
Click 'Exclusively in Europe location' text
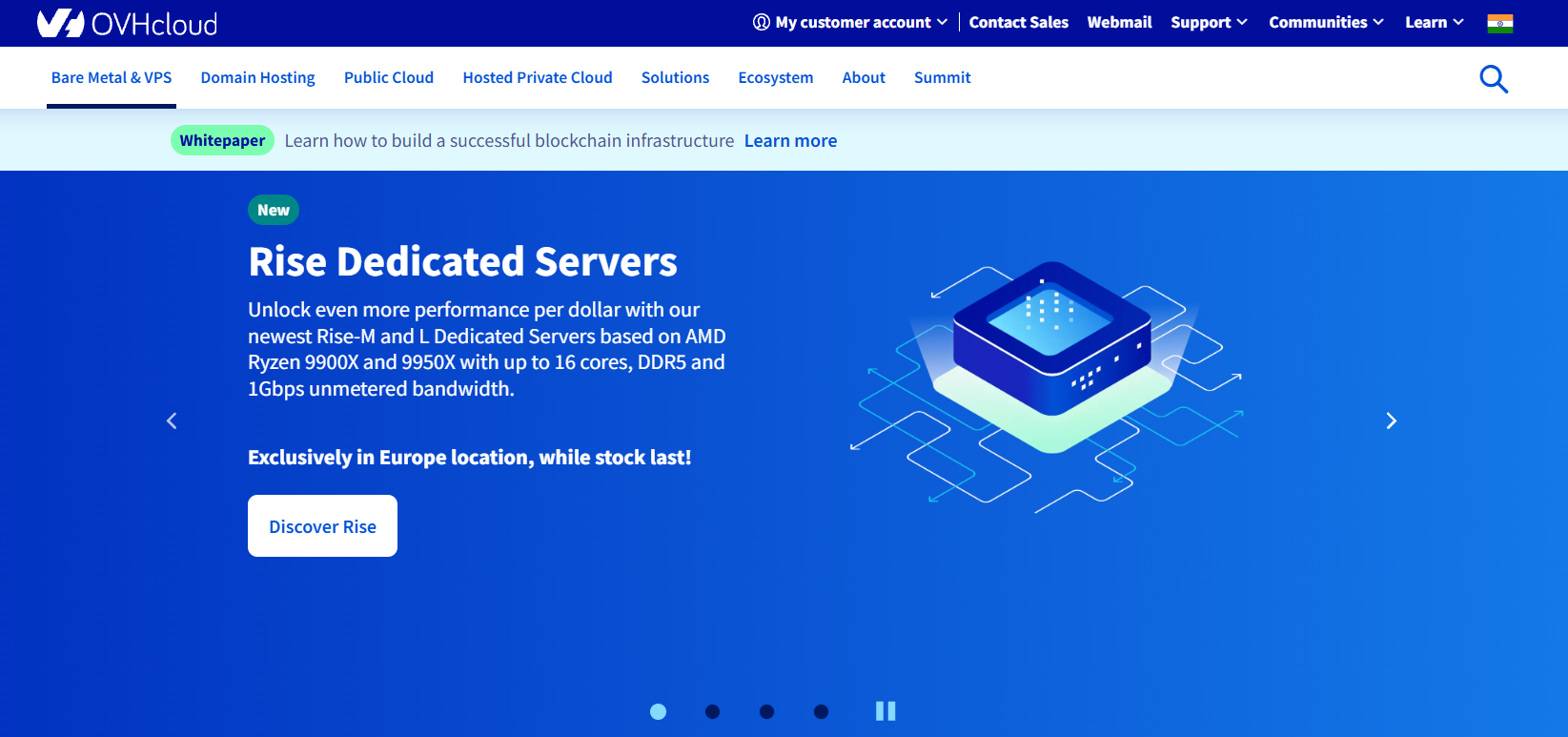(469, 458)
